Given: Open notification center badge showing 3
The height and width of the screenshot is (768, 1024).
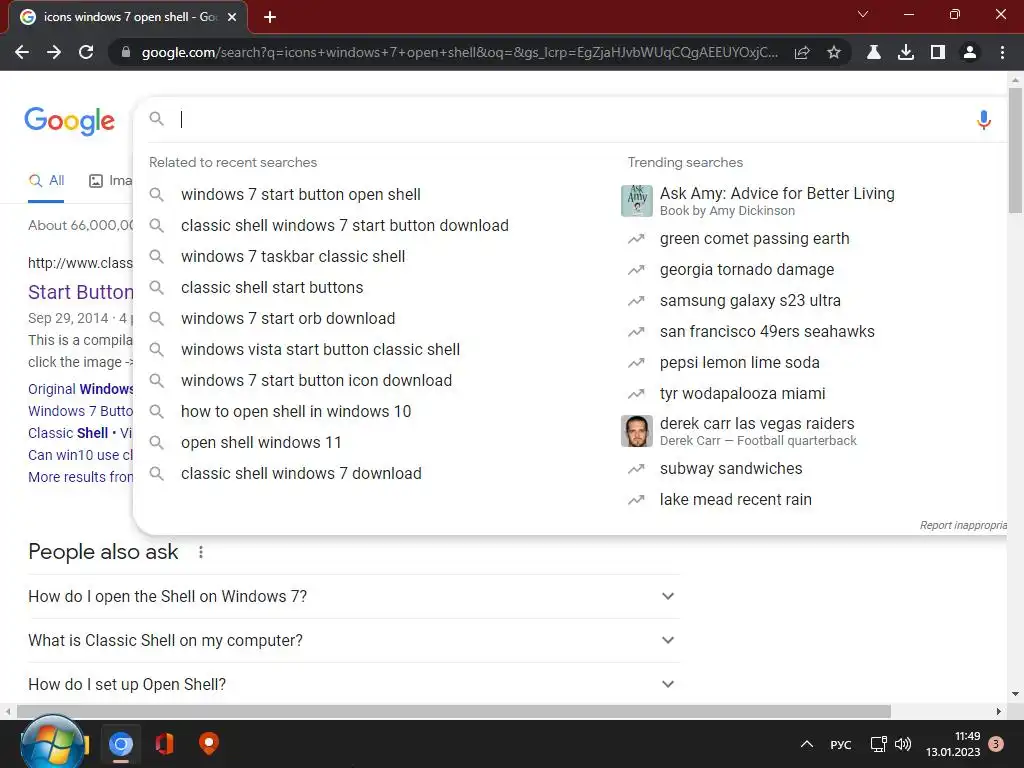Looking at the screenshot, I should pyautogui.click(x=996, y=744).
